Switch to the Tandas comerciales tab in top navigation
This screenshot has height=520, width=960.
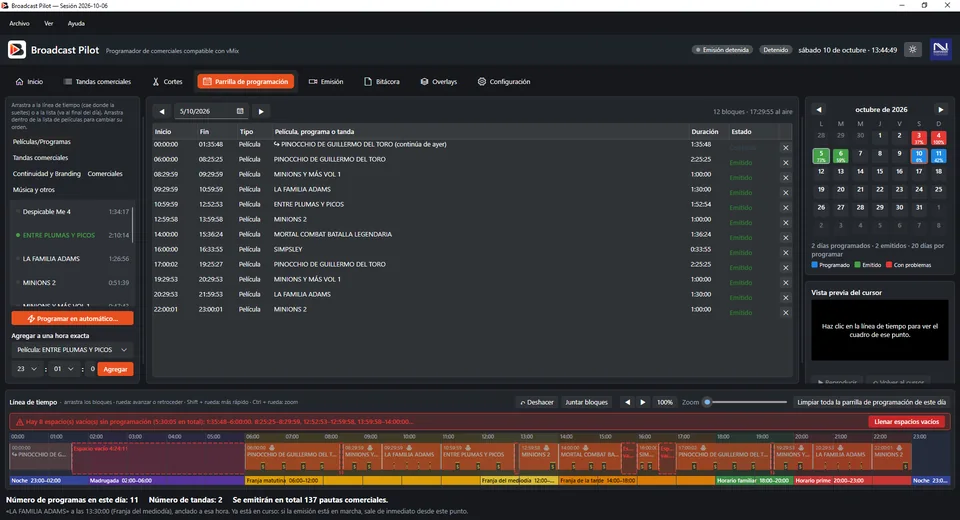coord(97,81)
